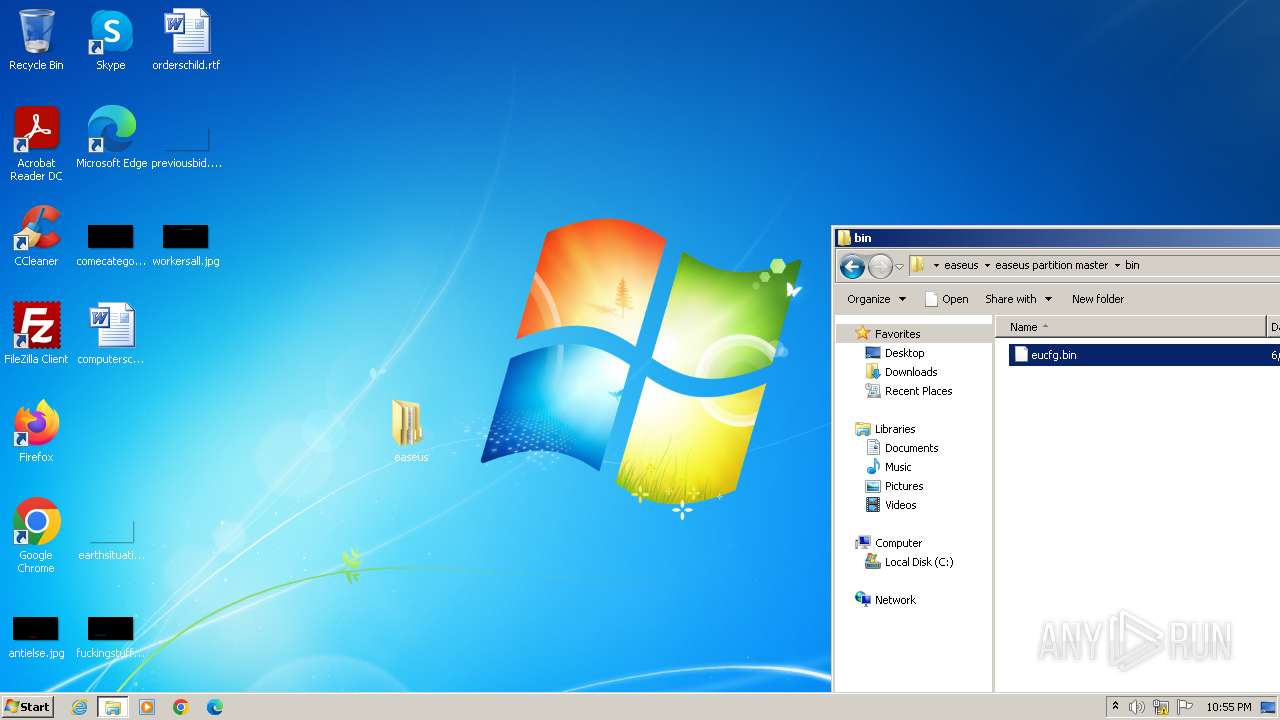1280x720 pixels.
Task: Select the fuckingstuff... image file
Action: (111, 638)
